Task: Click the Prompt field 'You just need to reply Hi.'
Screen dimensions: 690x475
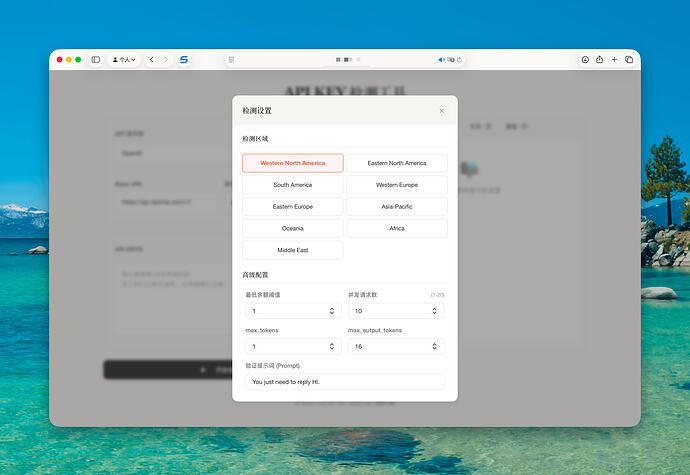Action: [345, 382]
